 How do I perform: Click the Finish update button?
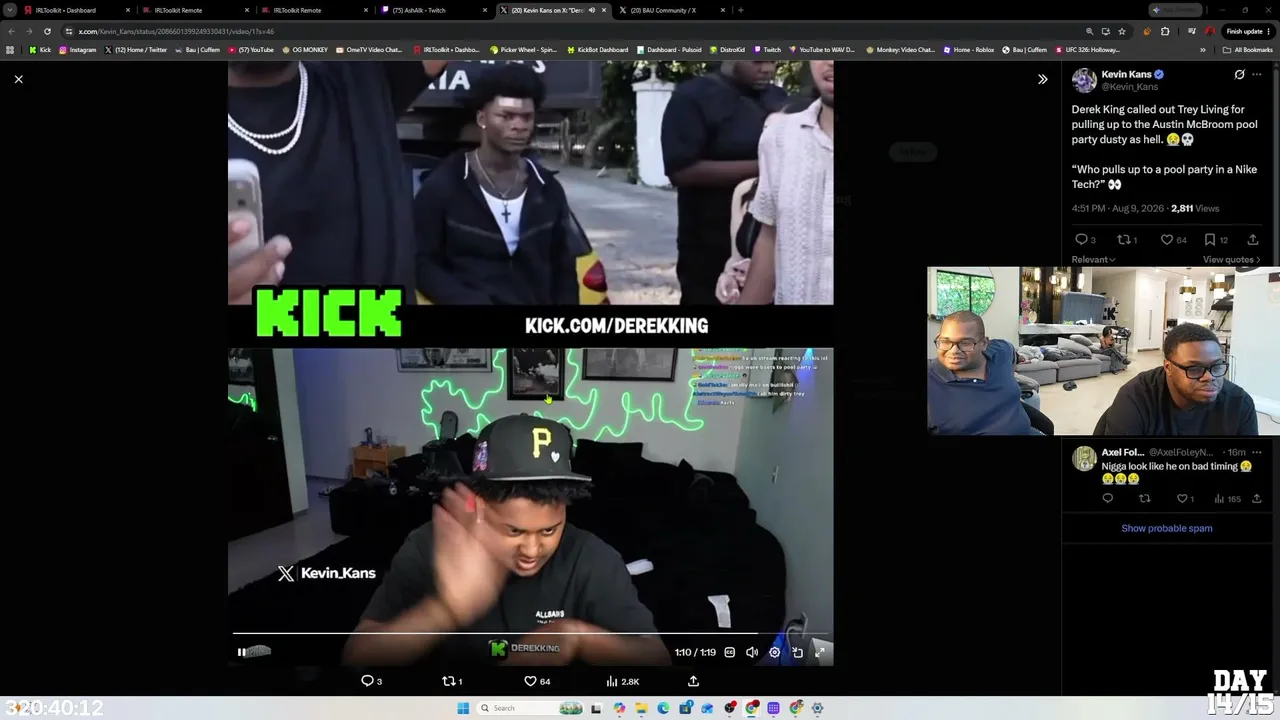tap(1246, 31)
